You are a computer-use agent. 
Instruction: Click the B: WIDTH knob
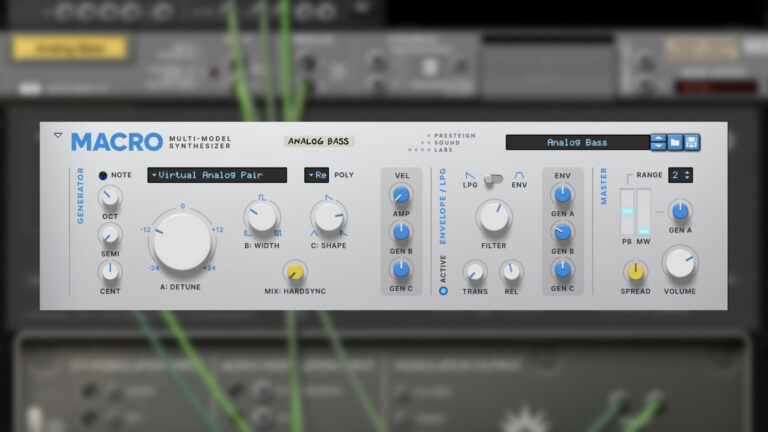click(262, 217)
